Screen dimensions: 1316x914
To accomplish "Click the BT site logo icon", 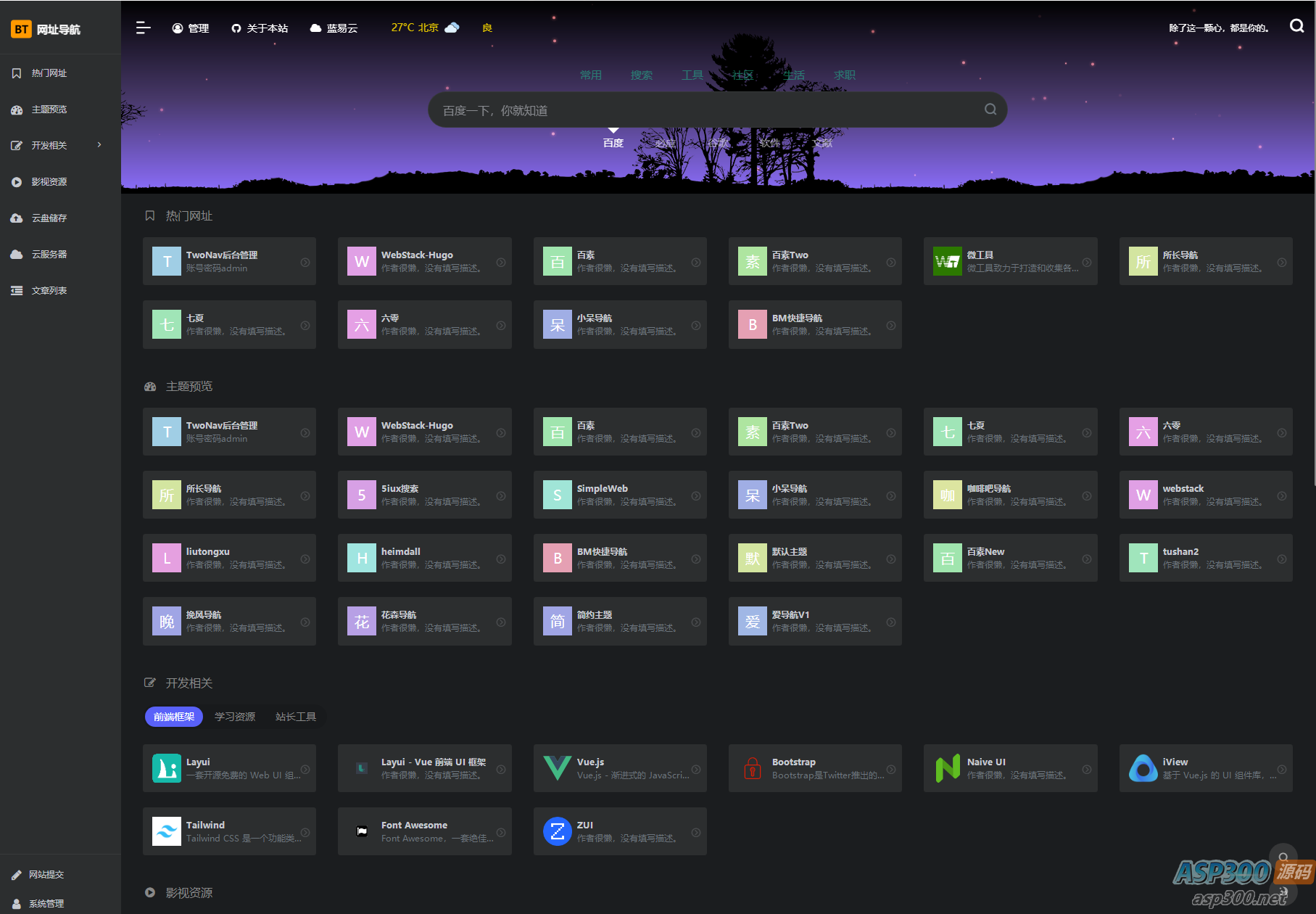I will click(x=21, y=29).
